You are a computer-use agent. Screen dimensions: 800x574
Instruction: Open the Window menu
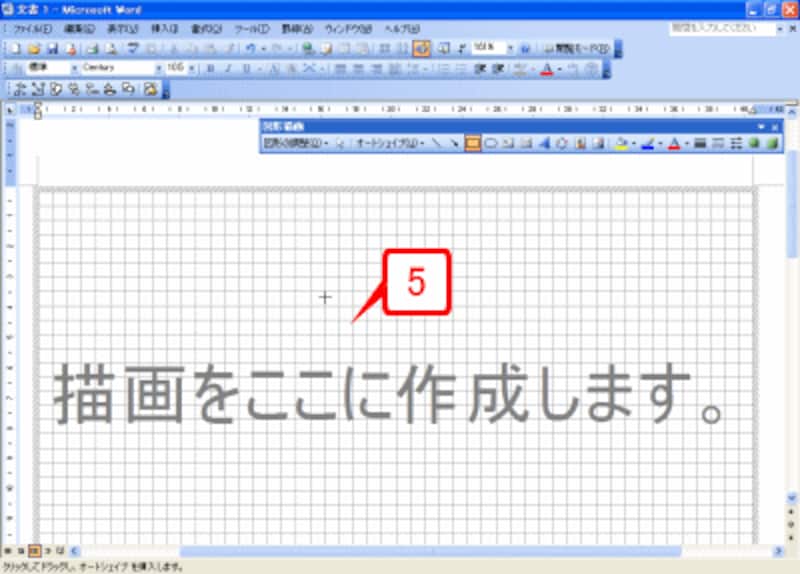(x=348, y=29)
